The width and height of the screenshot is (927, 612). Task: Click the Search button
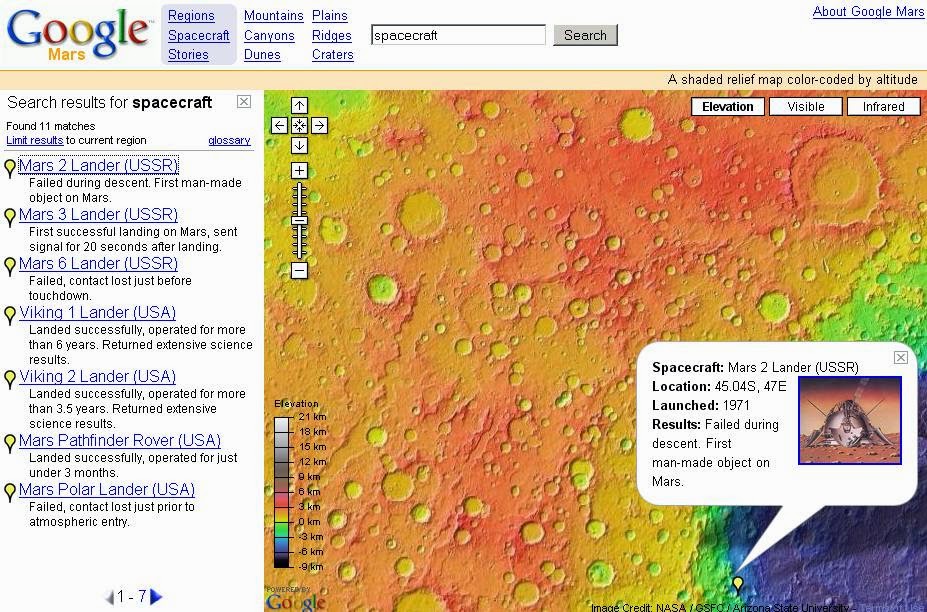click(585, 35)
